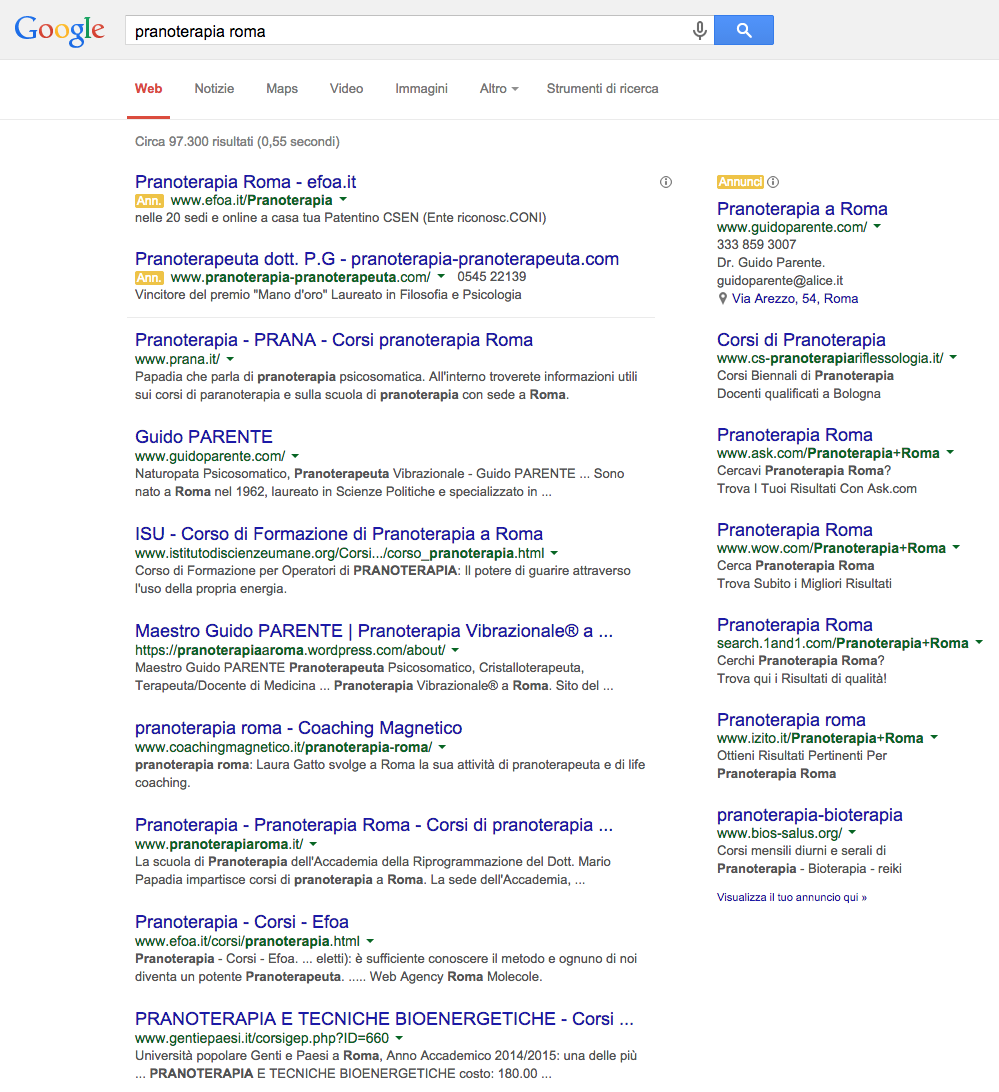
Task: Expand arrow next to www.izito.it ad URL
Action: 934,738
